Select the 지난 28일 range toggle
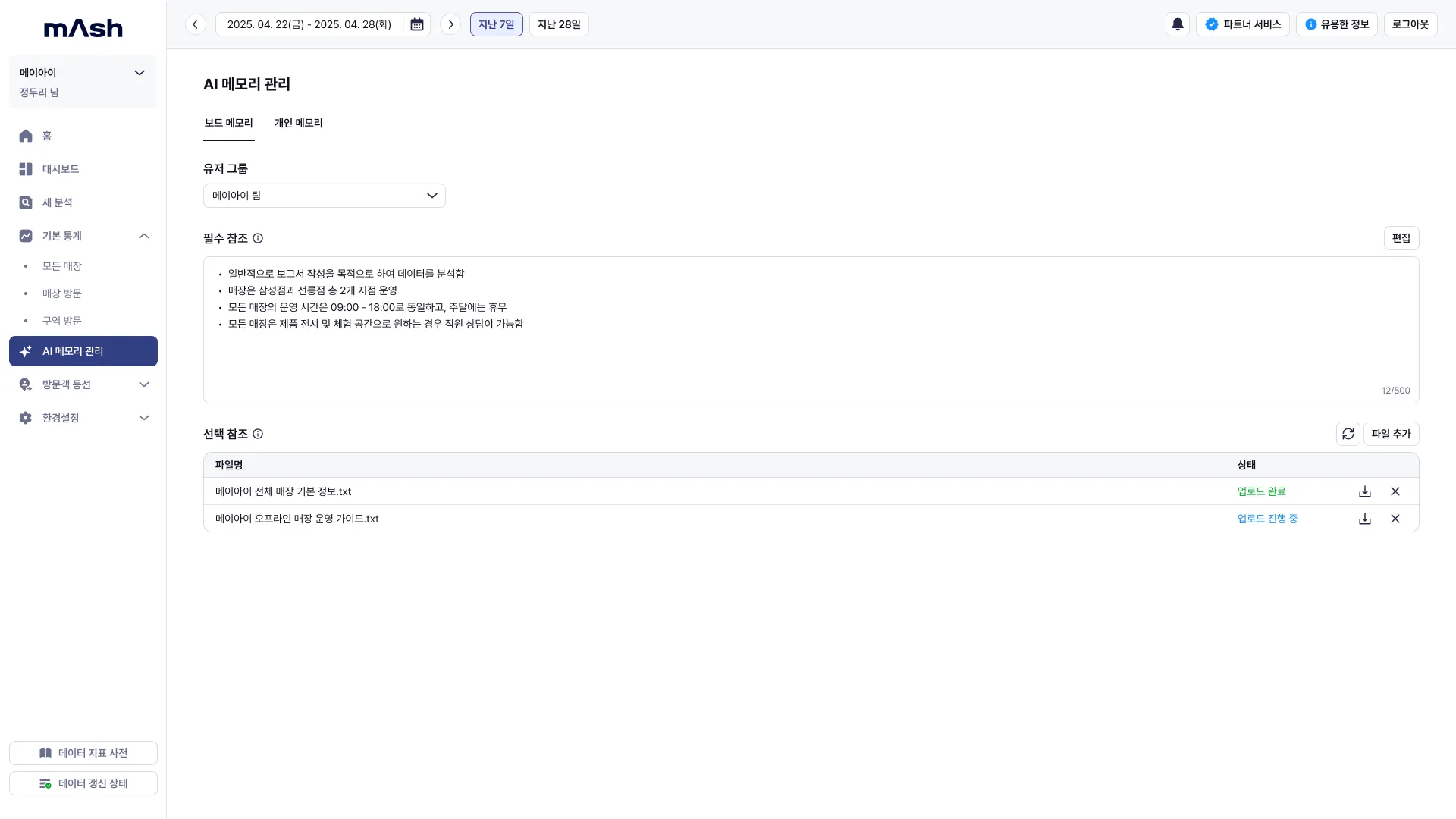 [x=559, y=24]
